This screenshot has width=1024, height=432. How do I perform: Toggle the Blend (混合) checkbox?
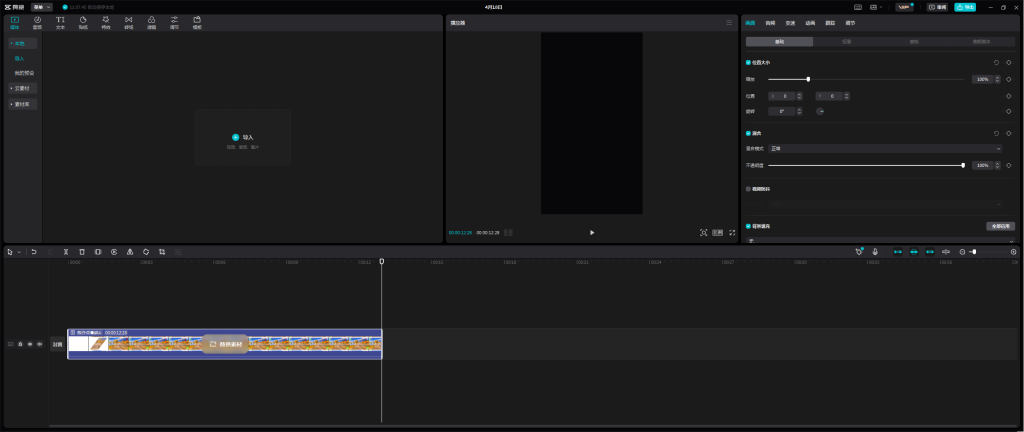pos(748,133)
